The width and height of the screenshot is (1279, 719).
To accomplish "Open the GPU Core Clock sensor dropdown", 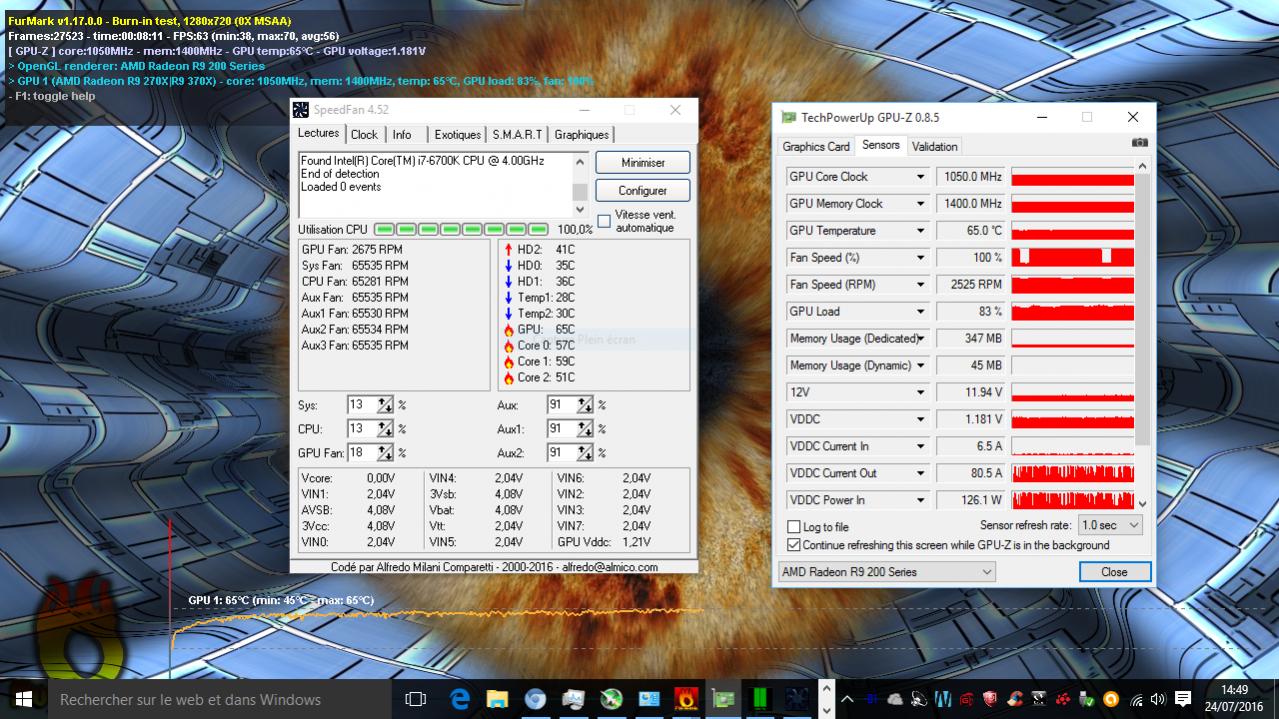I will pos(920,177).
